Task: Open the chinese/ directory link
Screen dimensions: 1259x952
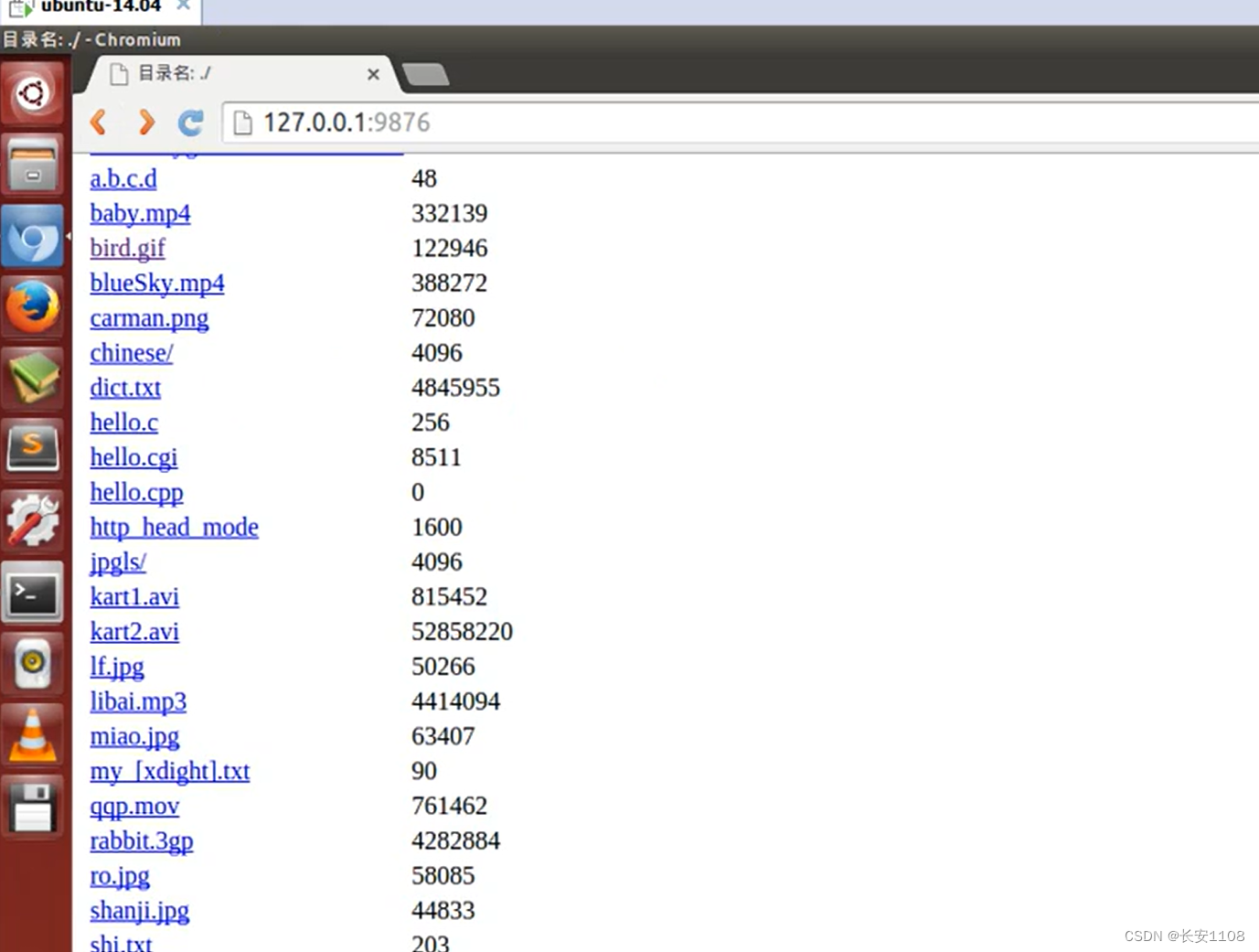Action: [132, 352]
